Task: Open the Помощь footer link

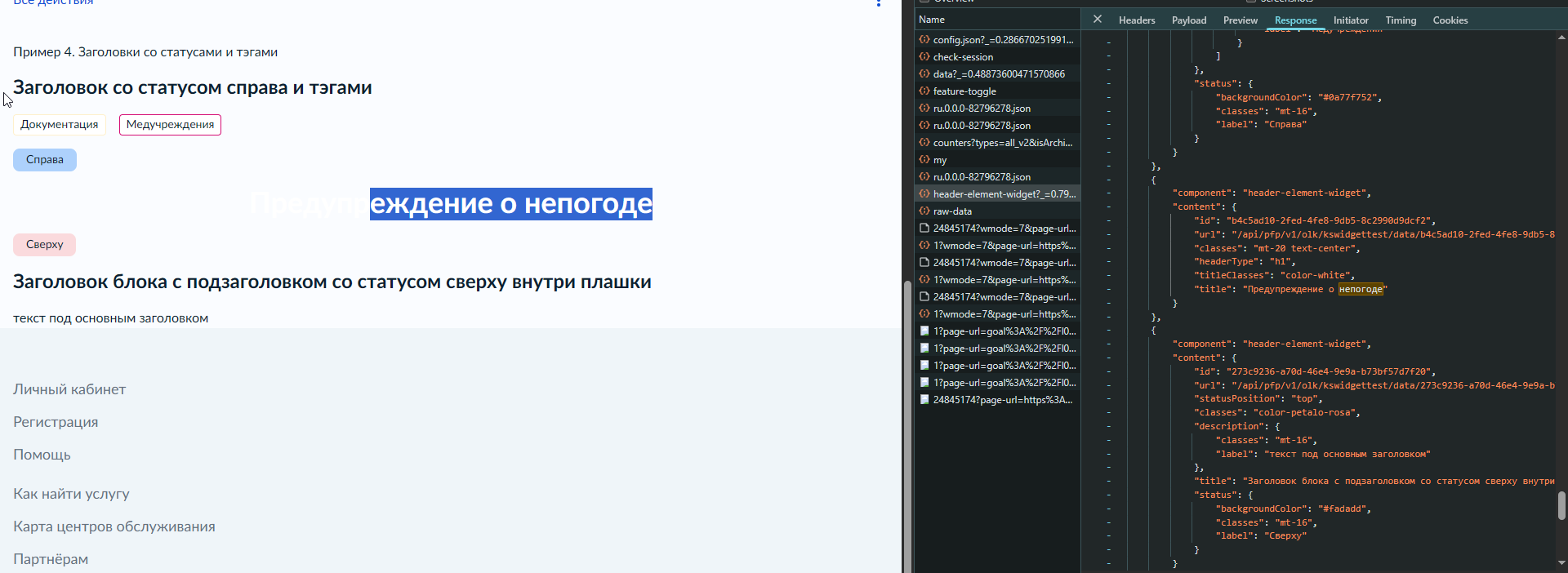Action: coord(42,455)
